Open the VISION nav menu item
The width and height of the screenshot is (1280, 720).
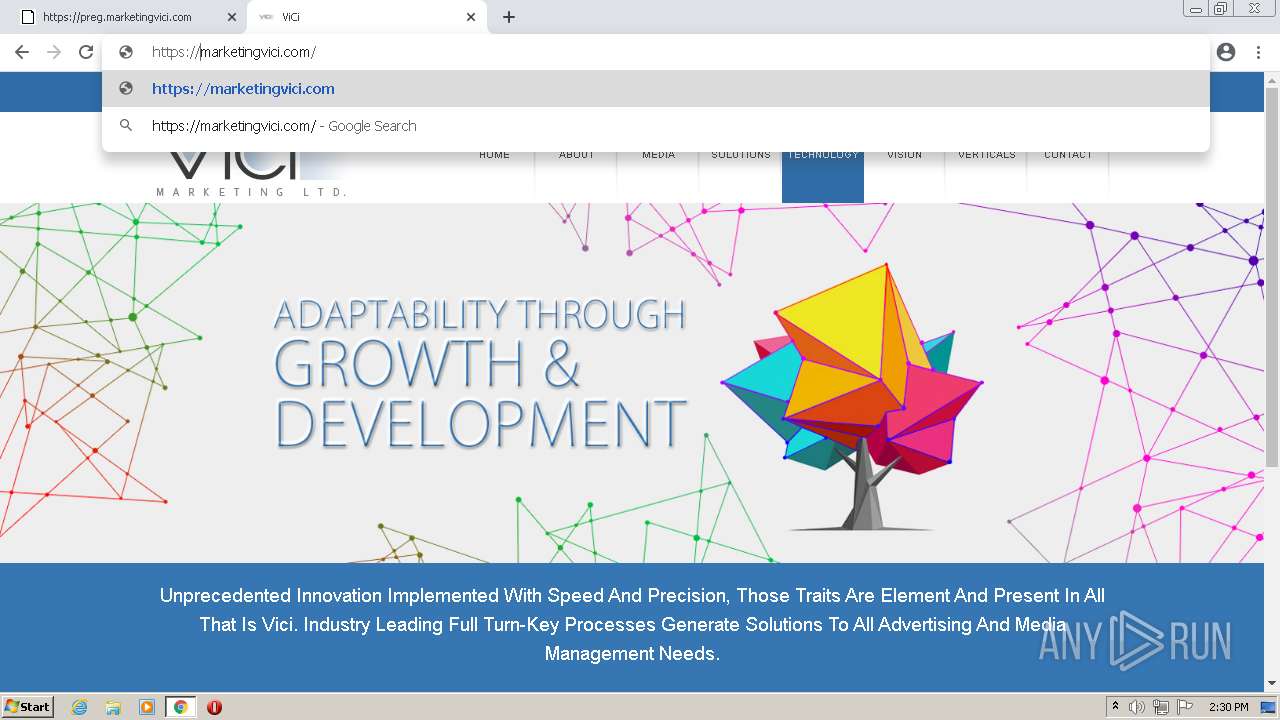(904, 155)
